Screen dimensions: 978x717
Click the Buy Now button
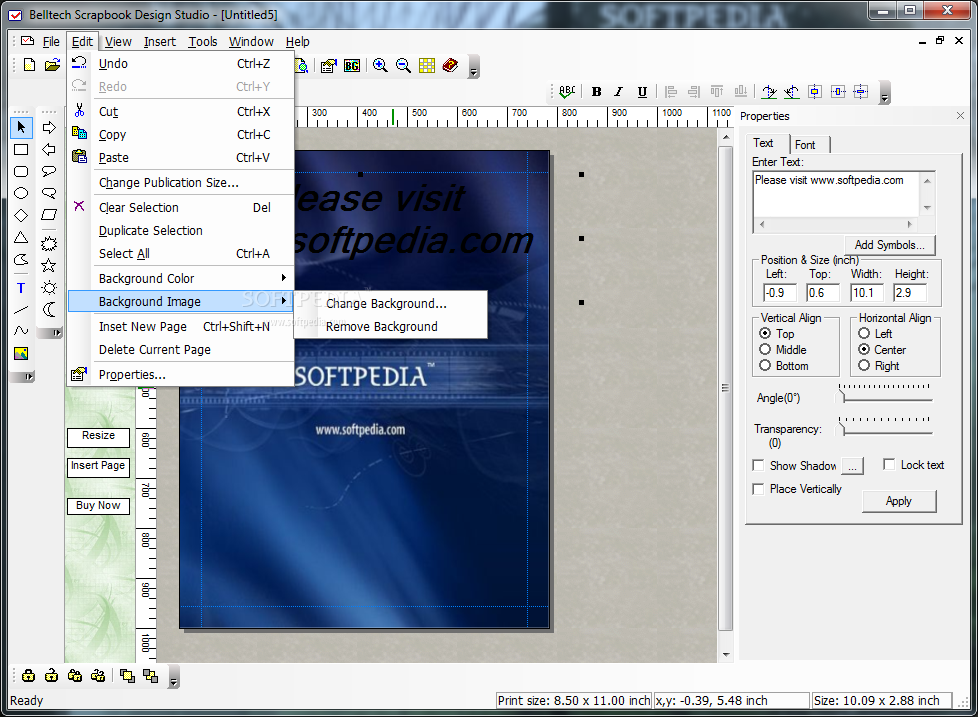(99, 506)
